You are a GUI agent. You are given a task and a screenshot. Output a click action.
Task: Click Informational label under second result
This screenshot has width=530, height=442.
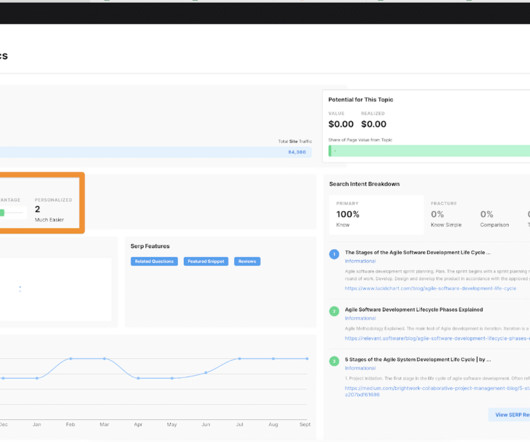point(360,318)
